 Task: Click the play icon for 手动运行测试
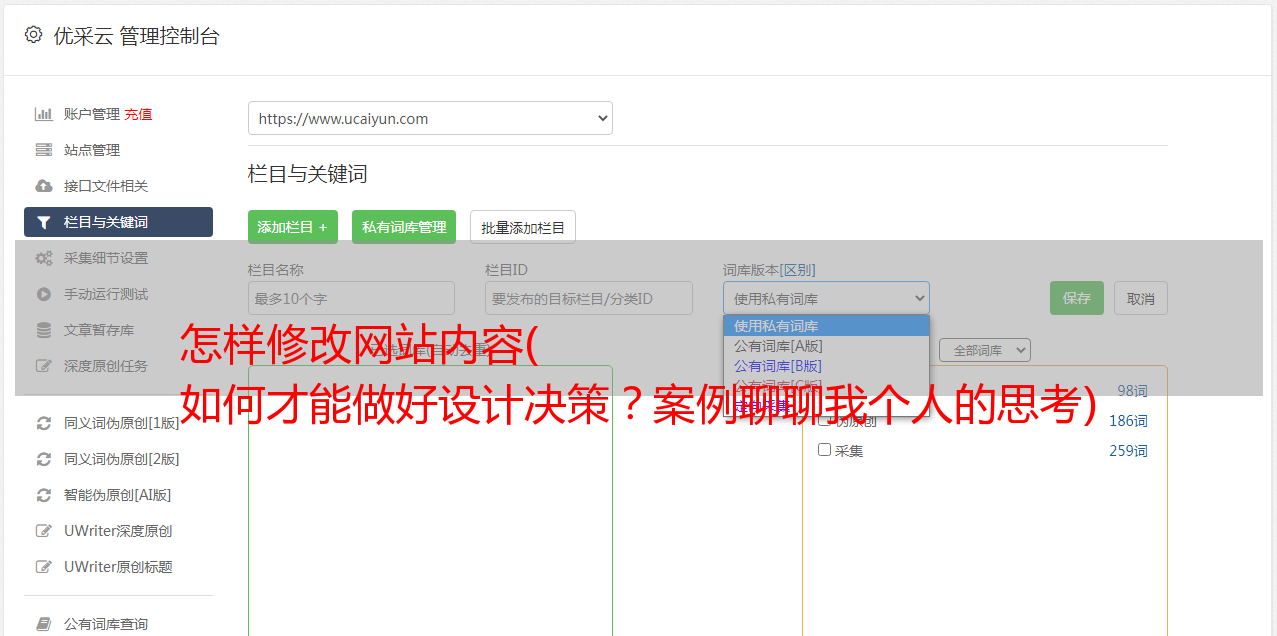coord(44,294)
